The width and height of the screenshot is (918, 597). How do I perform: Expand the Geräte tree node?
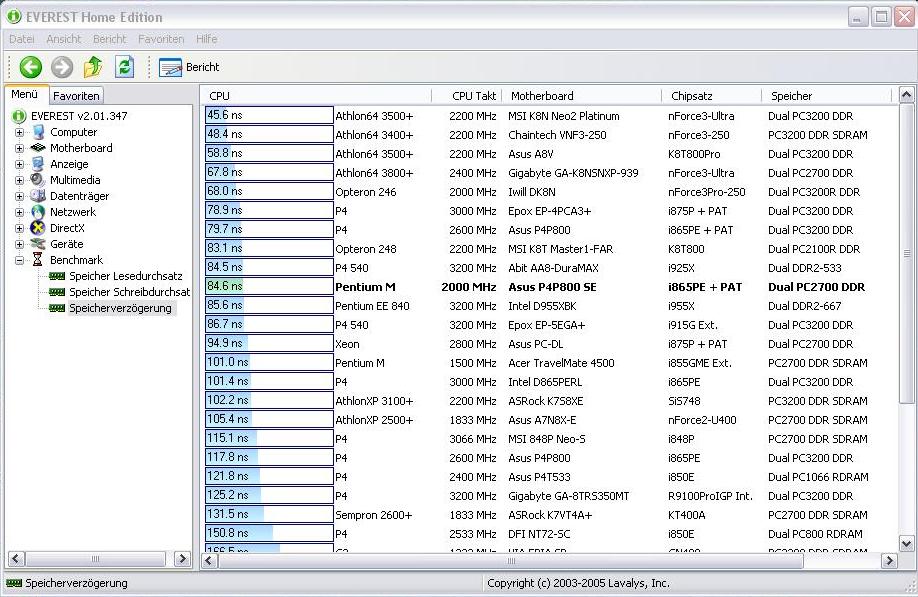(x=19, y=244)
